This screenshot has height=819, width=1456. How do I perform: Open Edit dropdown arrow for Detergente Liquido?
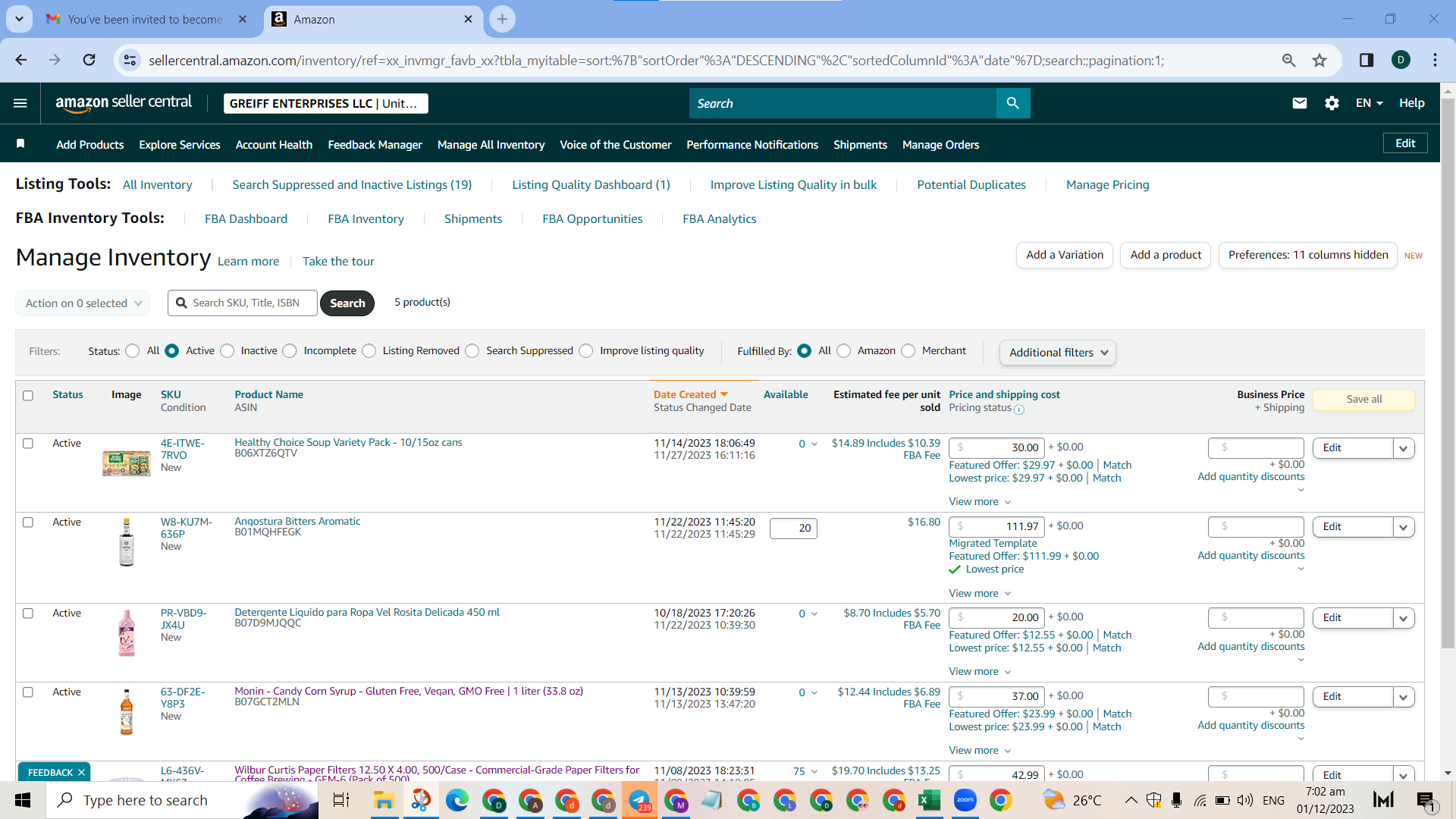(x=1404, y=618)
